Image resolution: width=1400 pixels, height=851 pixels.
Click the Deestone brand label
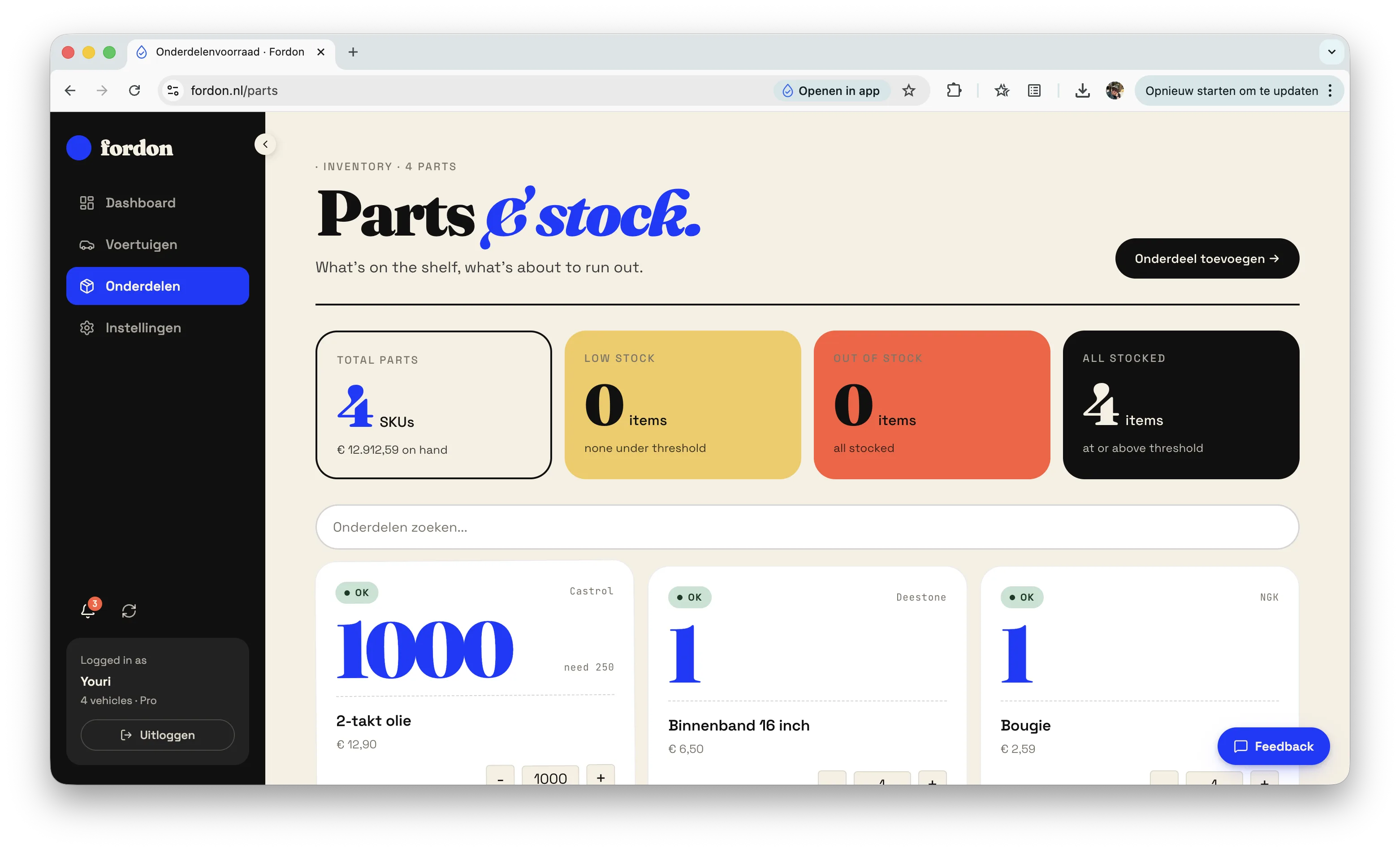tap(921, 597)
